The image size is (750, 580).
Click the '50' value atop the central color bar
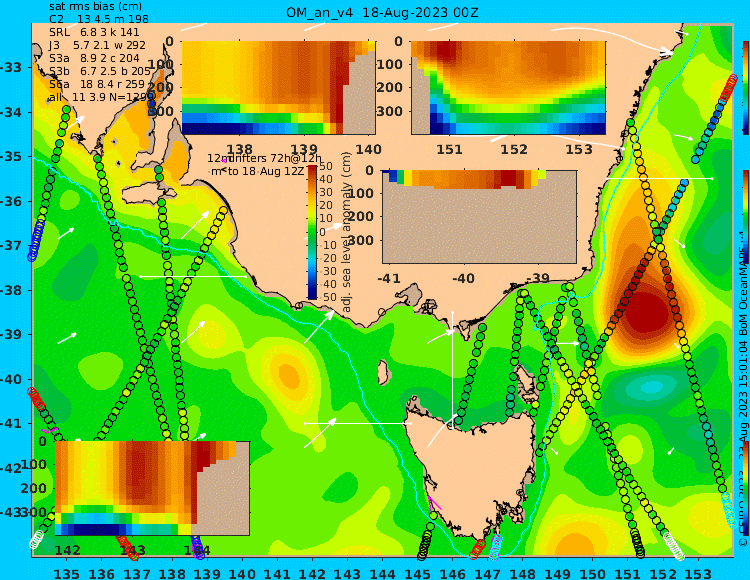point(326,166)
